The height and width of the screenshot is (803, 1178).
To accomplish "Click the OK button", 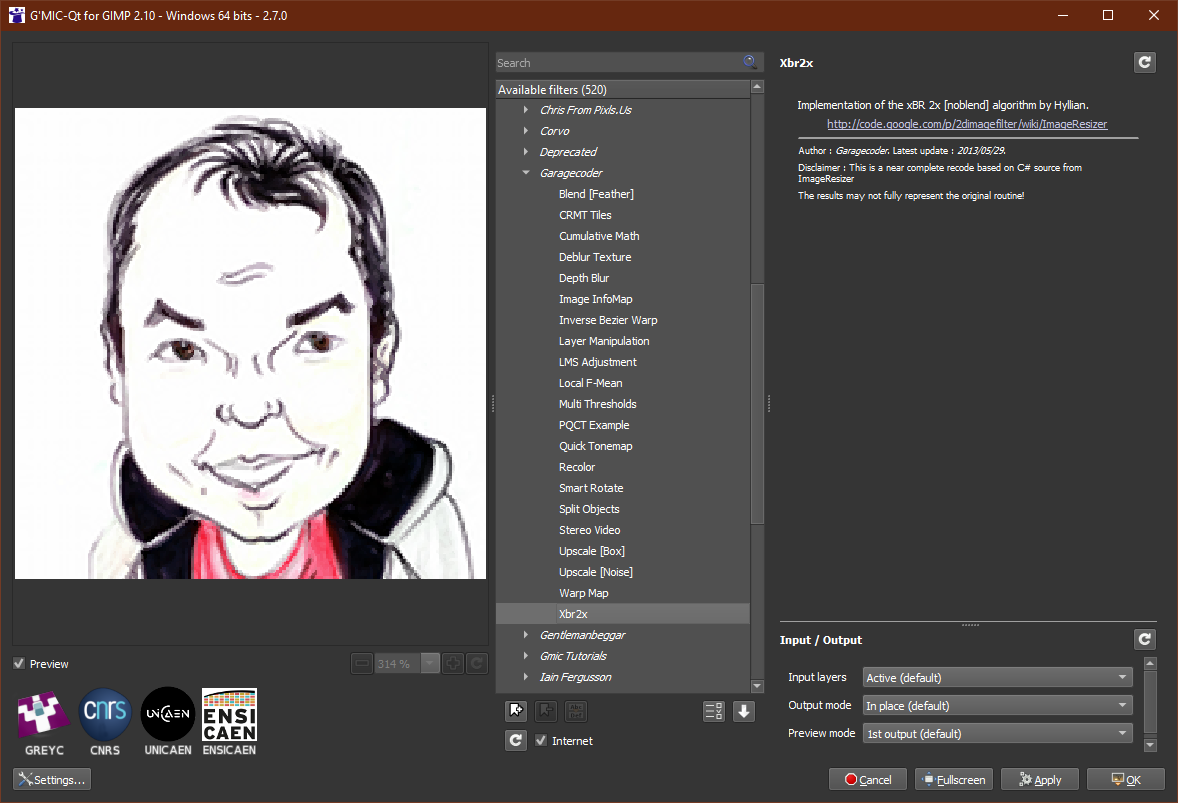I will pyautogui.click(x=1126, y=779).
